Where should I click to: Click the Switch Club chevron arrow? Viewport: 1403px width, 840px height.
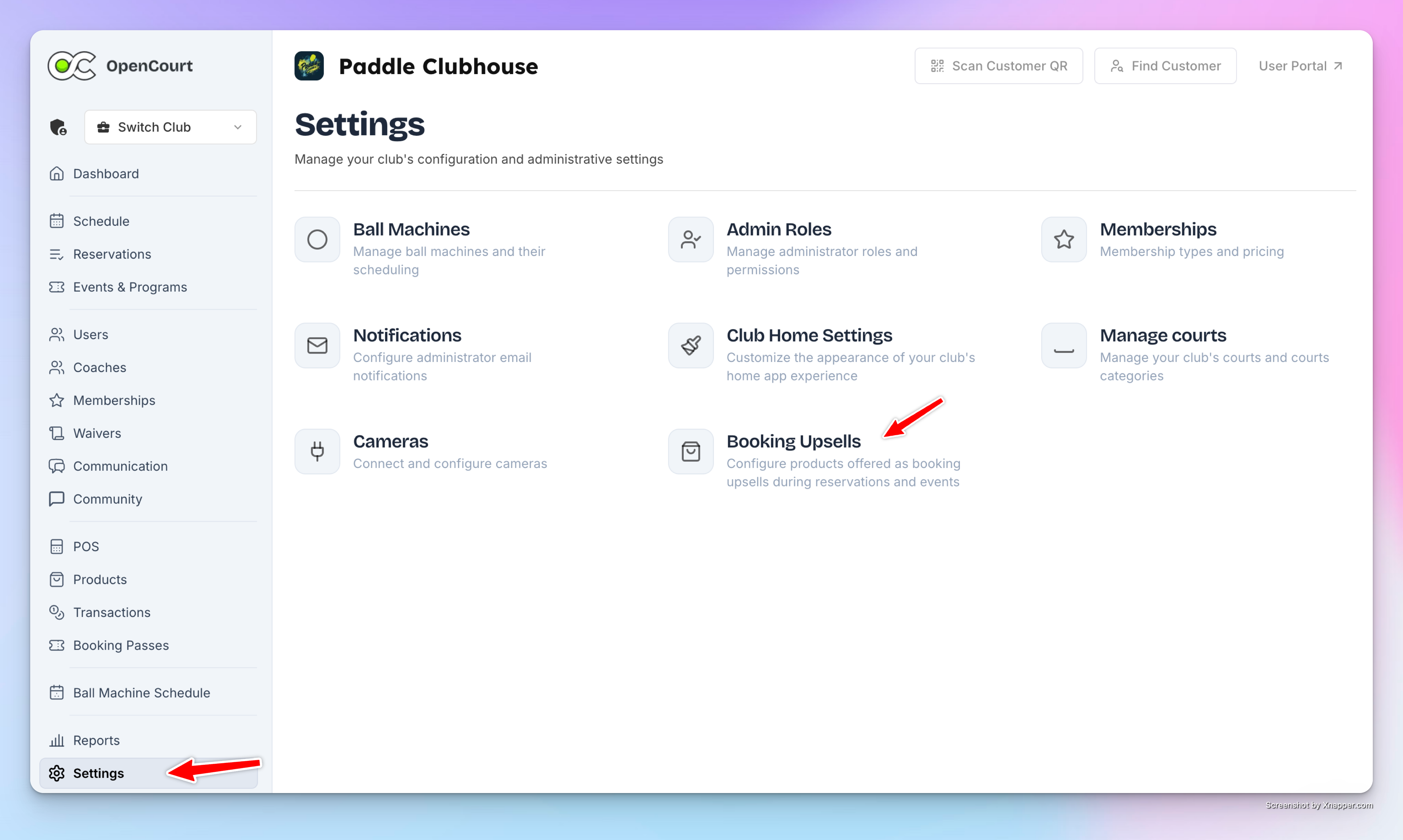(x=238, y=127)
